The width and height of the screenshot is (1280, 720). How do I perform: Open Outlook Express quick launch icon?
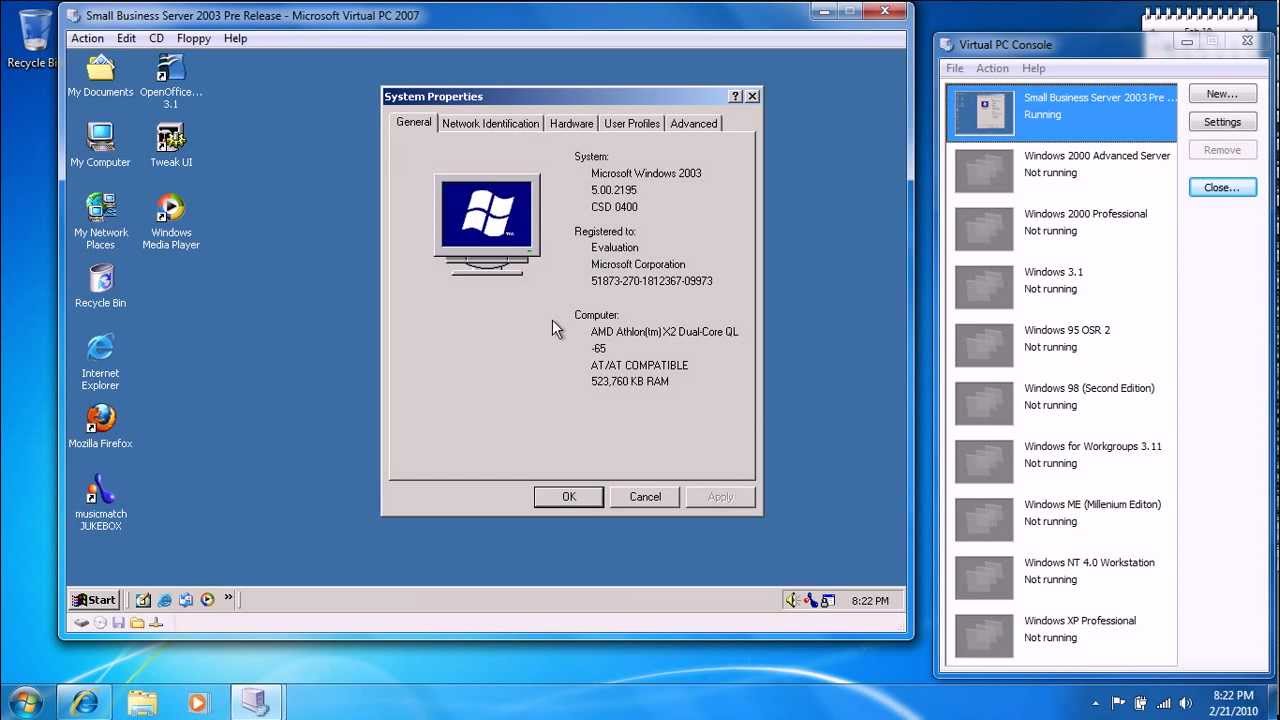click(186, 600)
